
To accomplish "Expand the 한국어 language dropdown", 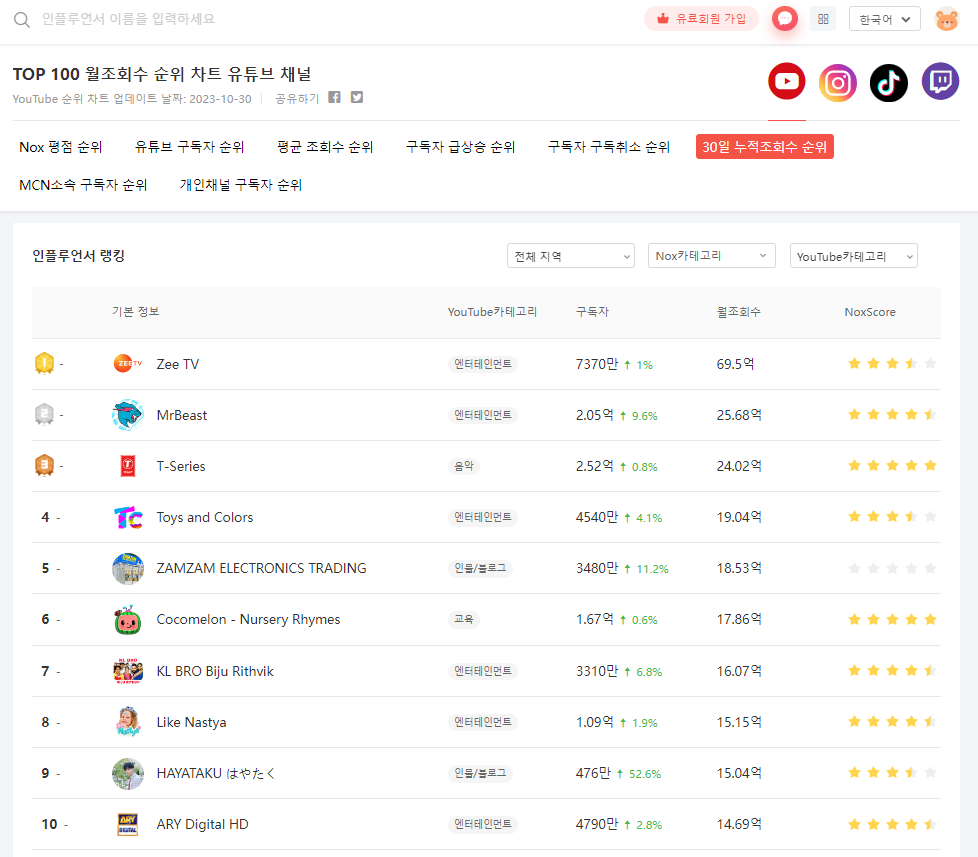I will [884, 19].
